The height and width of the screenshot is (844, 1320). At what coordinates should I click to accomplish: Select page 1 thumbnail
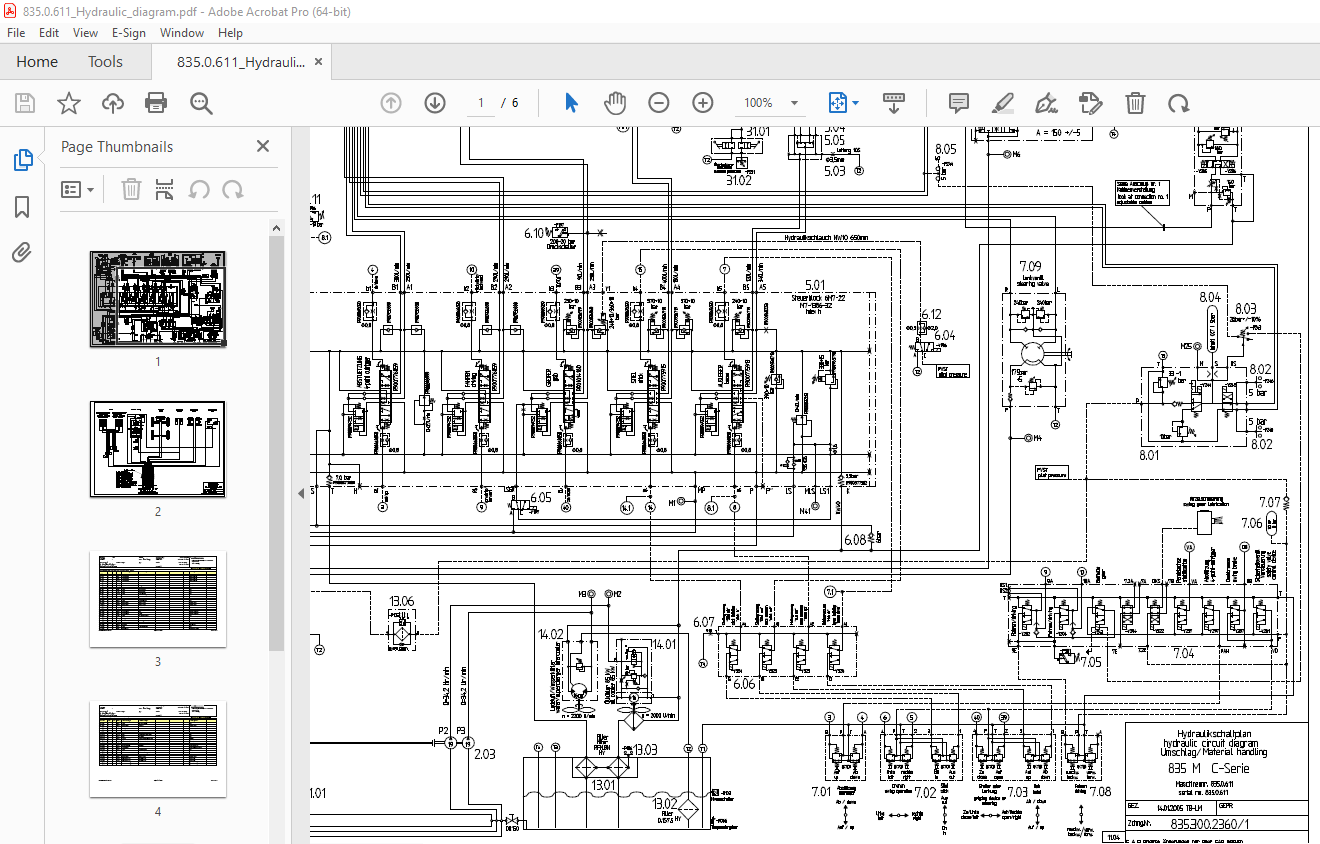158,299
